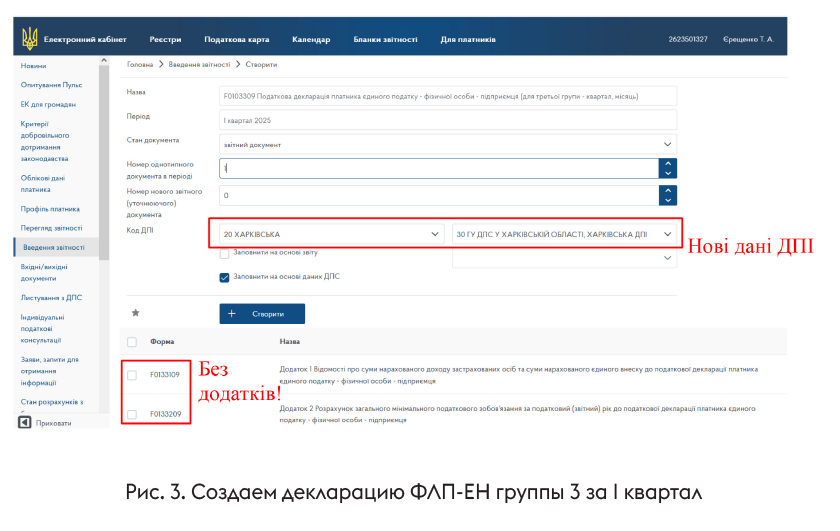The image size is (840, 531).
Task: Tick the checkbox for form F0133109
Action: point(132,375)
